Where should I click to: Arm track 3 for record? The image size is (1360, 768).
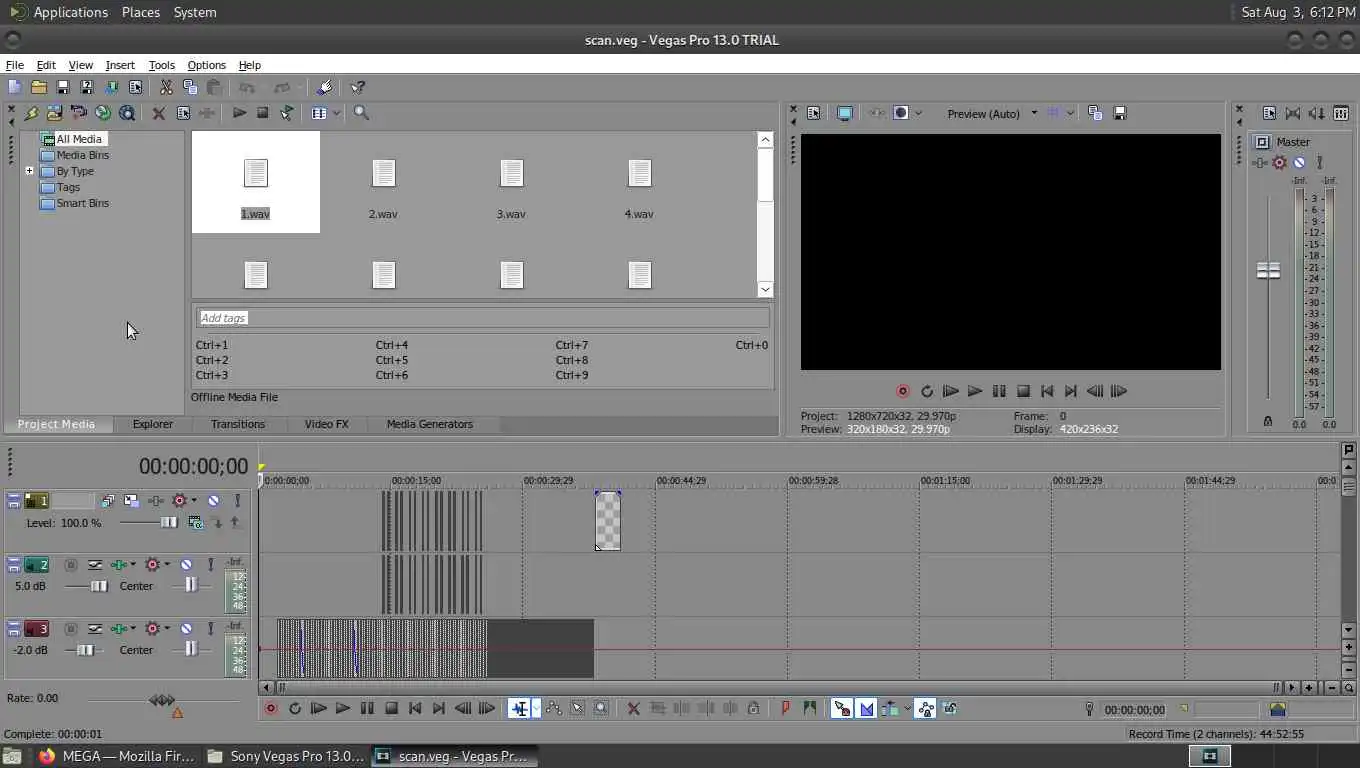point(71,628)
